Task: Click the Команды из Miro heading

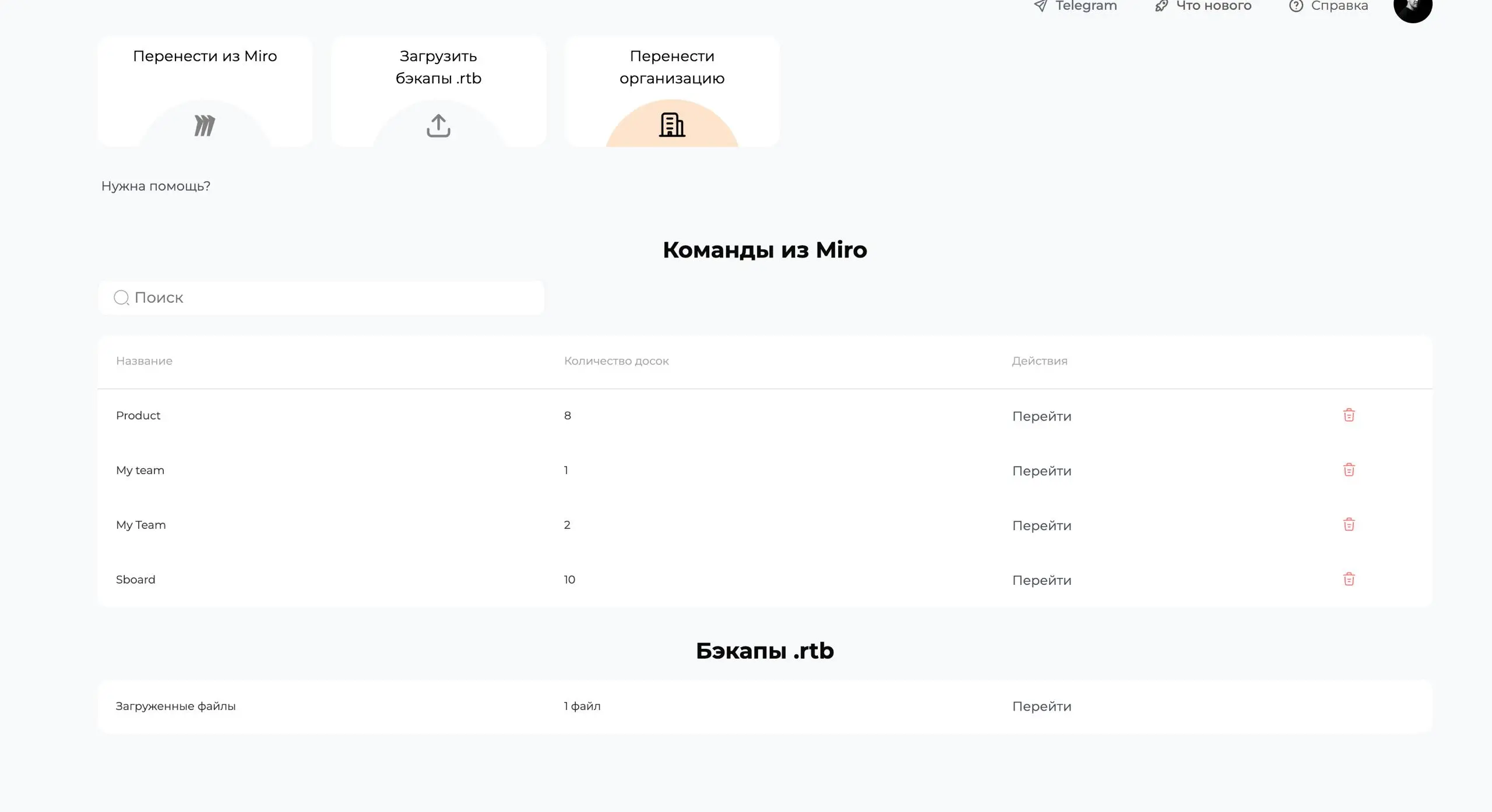Action: [x=765, y=250]
